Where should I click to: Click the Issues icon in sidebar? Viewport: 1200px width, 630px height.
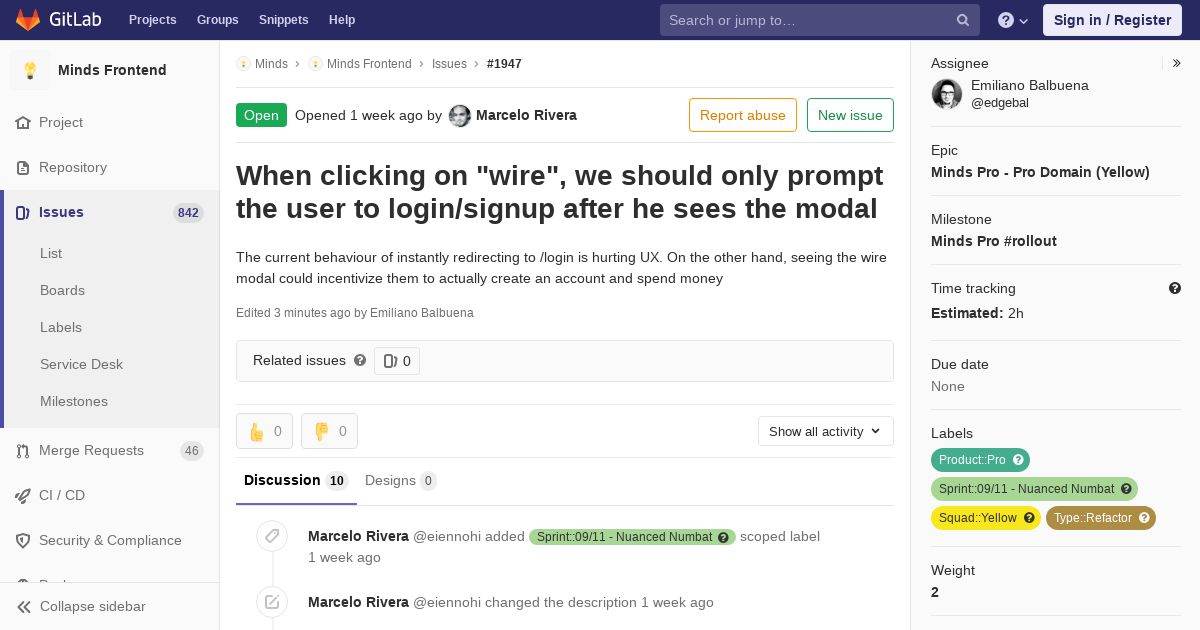click(x=23, y=212)
